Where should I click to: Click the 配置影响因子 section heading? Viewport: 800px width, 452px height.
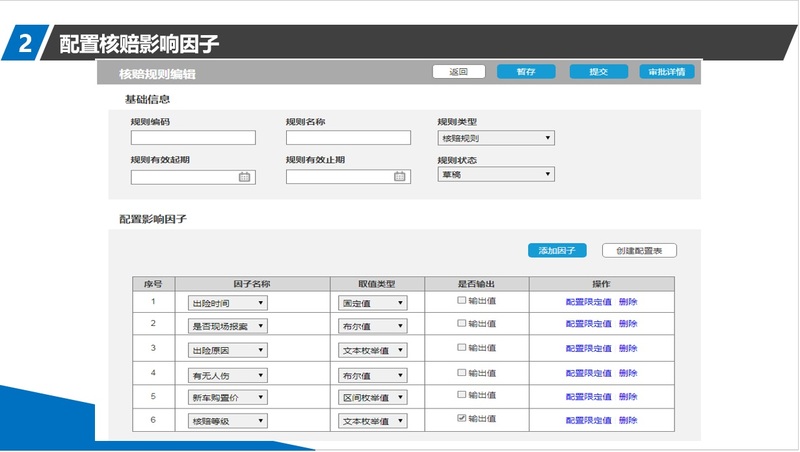[x=153, y=219]
